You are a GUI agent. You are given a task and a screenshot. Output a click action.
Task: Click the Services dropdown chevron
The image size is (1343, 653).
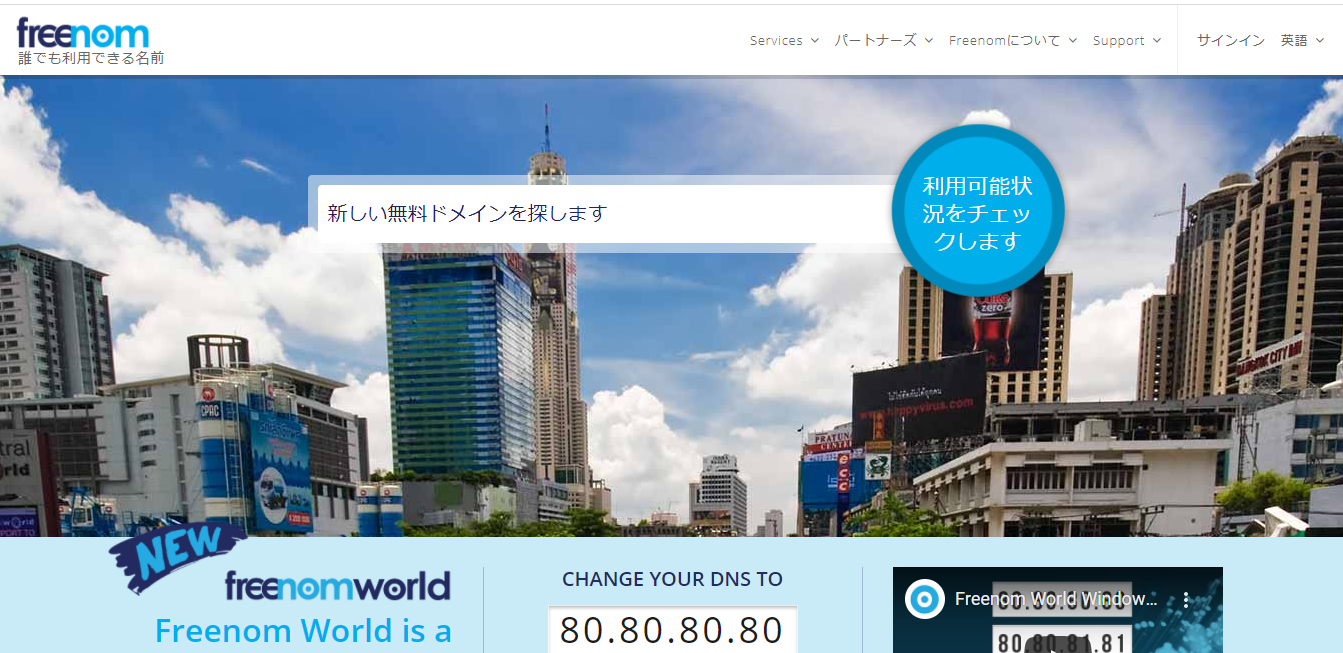814,41
